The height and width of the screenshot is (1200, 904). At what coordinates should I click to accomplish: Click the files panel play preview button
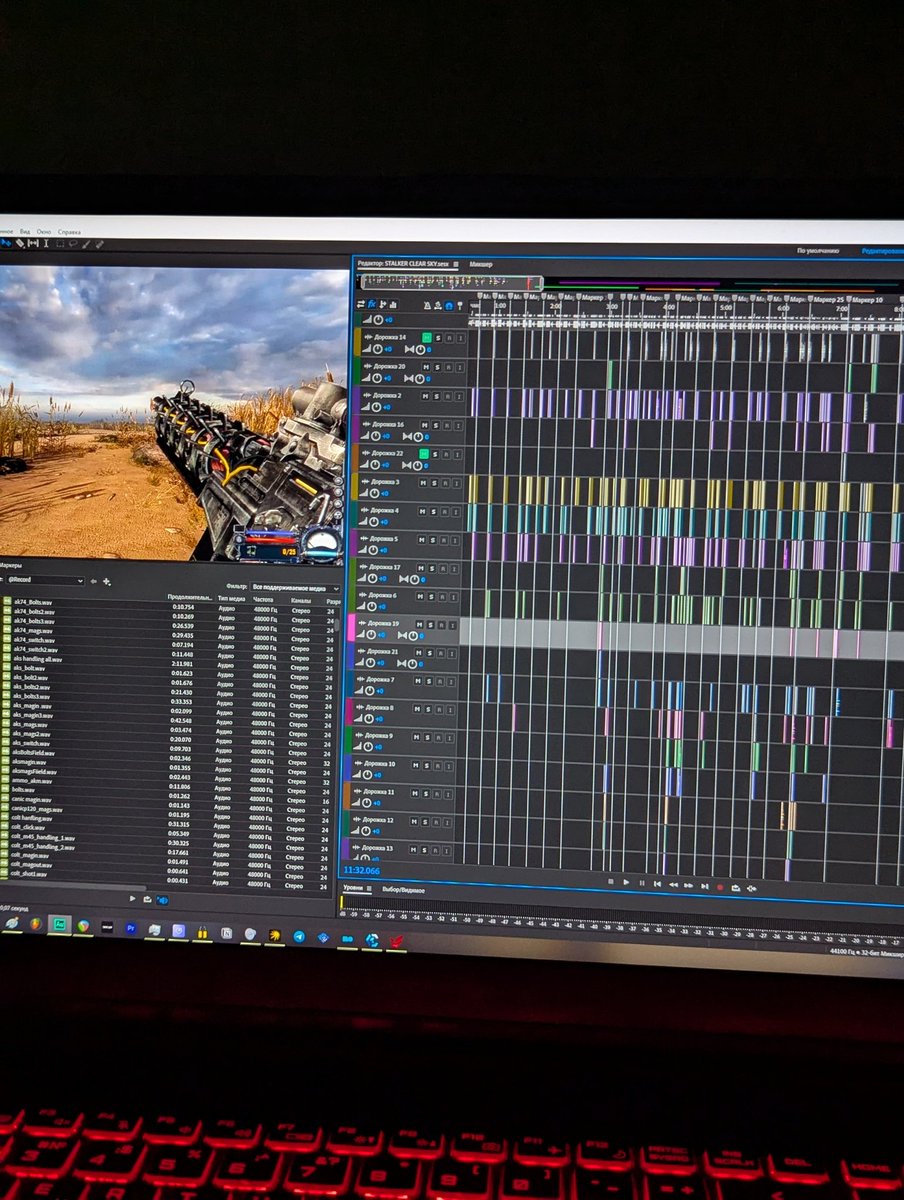132,899
